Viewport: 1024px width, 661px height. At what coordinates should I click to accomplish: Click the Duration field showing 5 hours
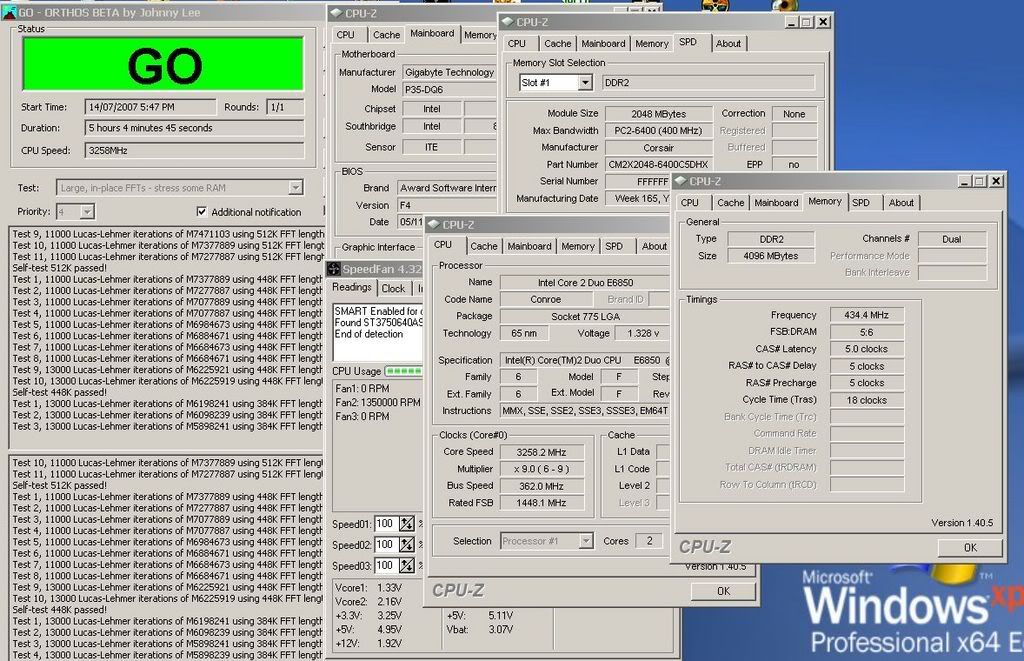tap(194, 128)
